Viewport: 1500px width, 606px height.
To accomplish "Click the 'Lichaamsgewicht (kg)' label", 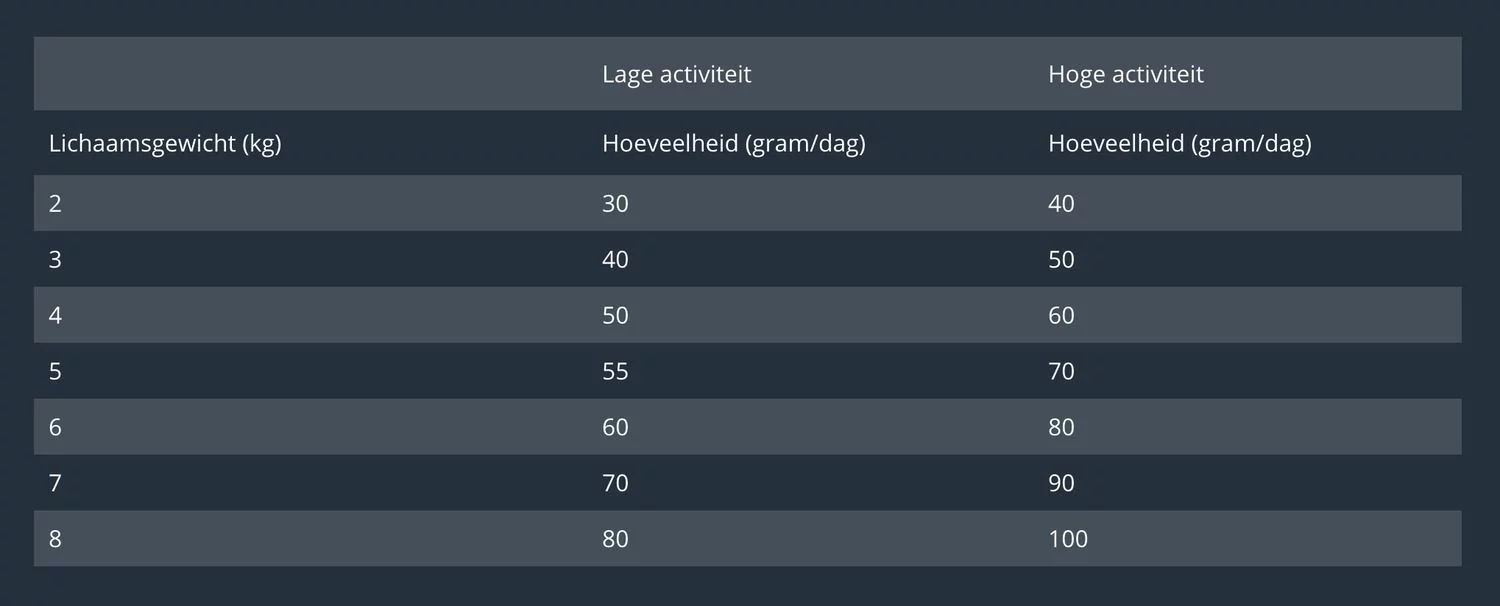I will pos(165,143).
